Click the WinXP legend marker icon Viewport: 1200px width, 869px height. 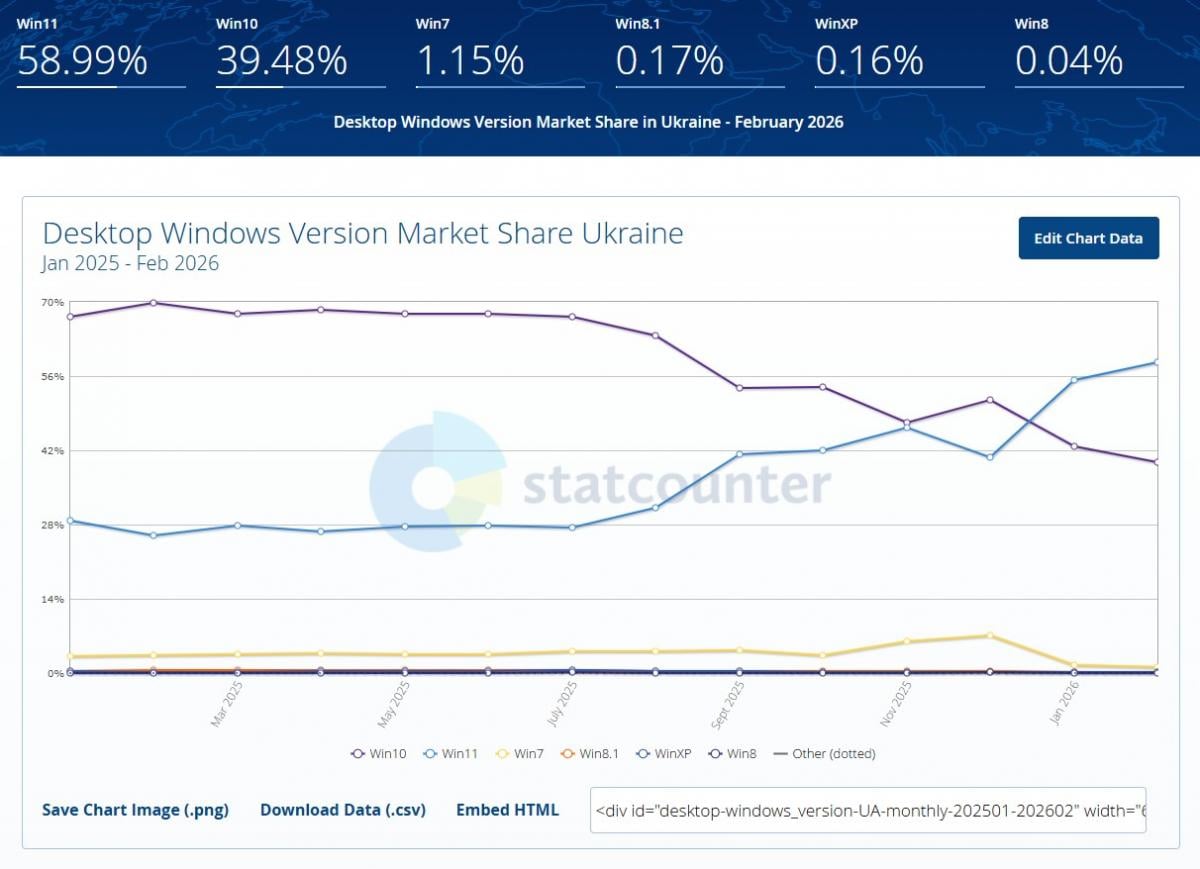[641, 753]
